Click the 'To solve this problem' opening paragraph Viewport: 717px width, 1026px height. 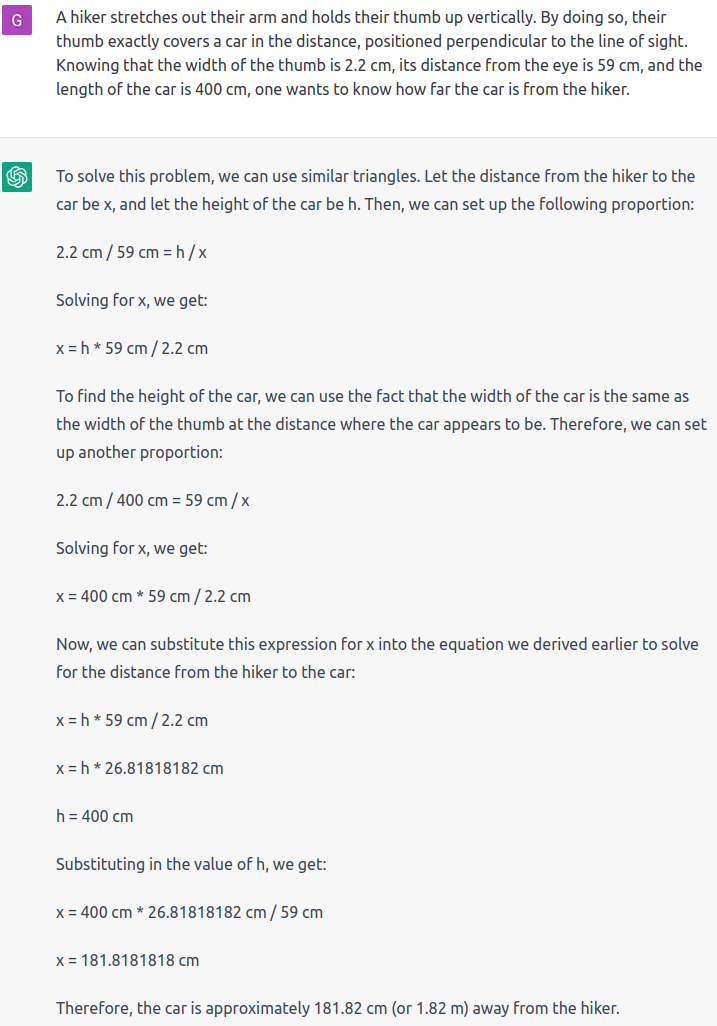click(376, 190)
